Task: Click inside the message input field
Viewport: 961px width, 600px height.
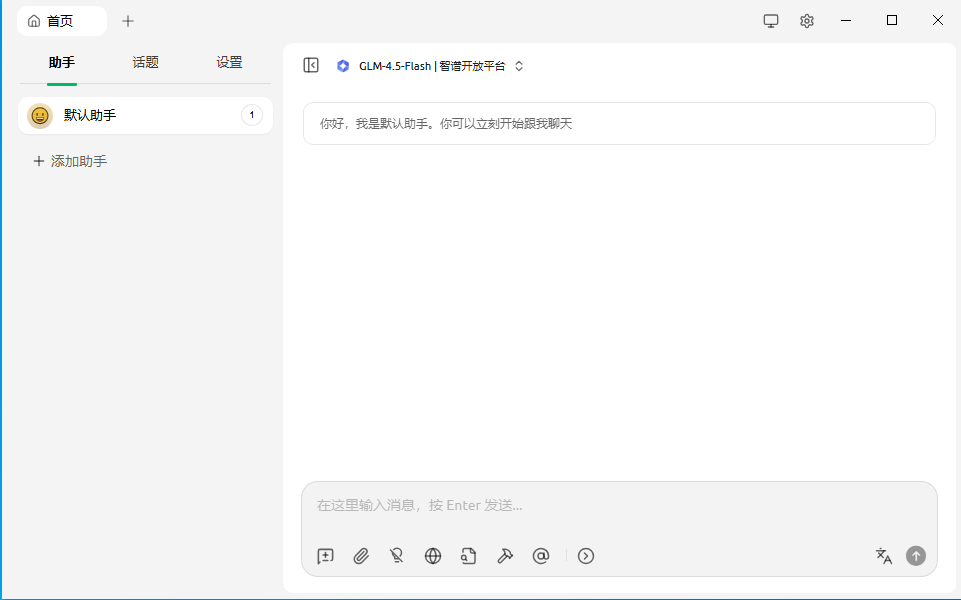Action: coord(618,505)
